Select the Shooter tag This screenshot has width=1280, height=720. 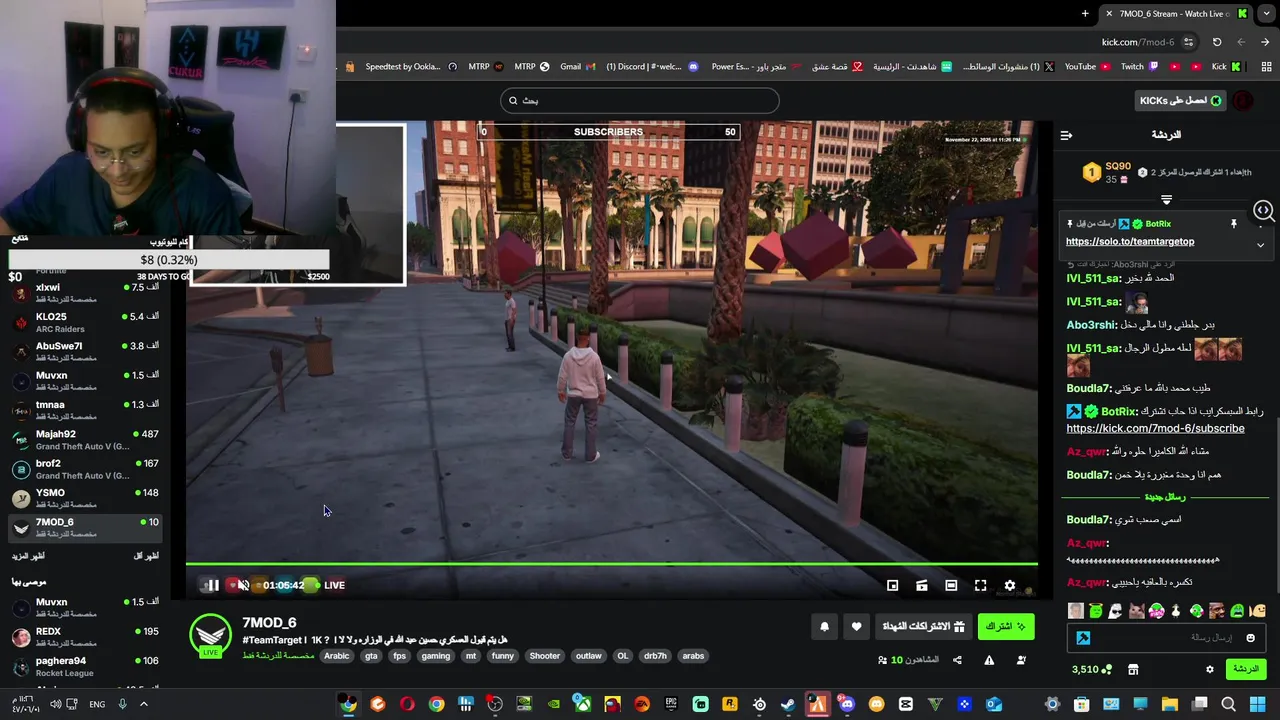pyautogui.click(x=545, y=656)
